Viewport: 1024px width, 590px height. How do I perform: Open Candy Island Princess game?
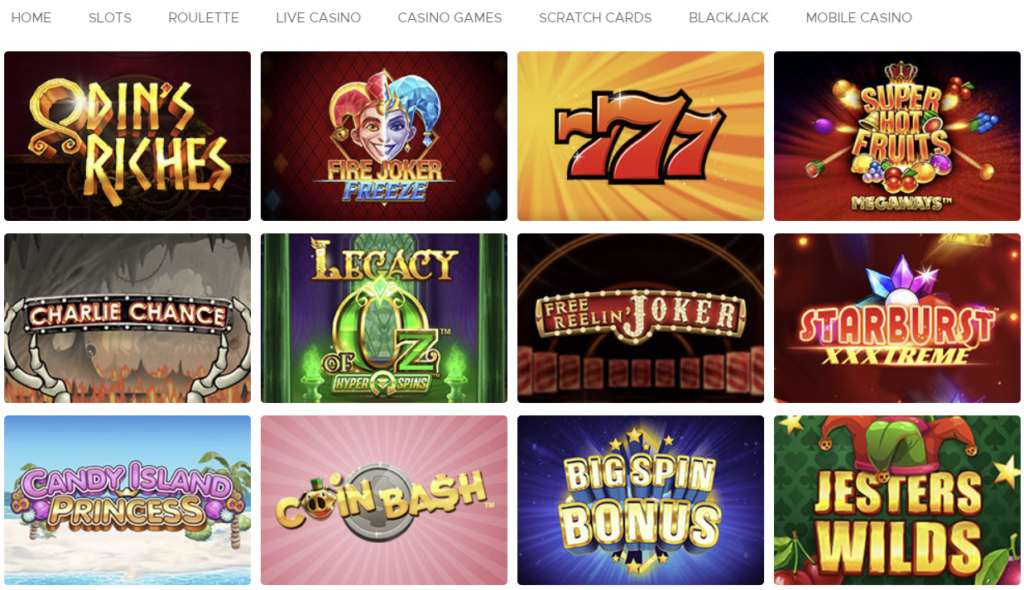[127, 500]
